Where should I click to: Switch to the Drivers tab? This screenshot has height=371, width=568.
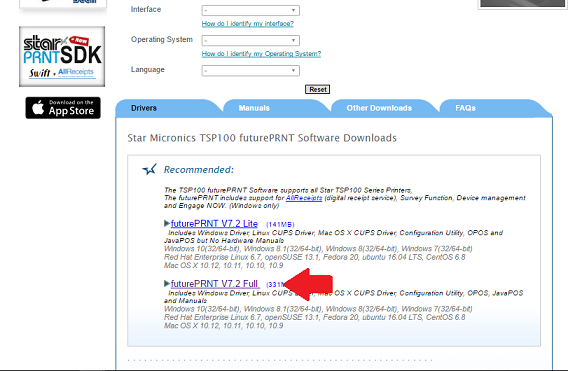(x=144, y=108)
